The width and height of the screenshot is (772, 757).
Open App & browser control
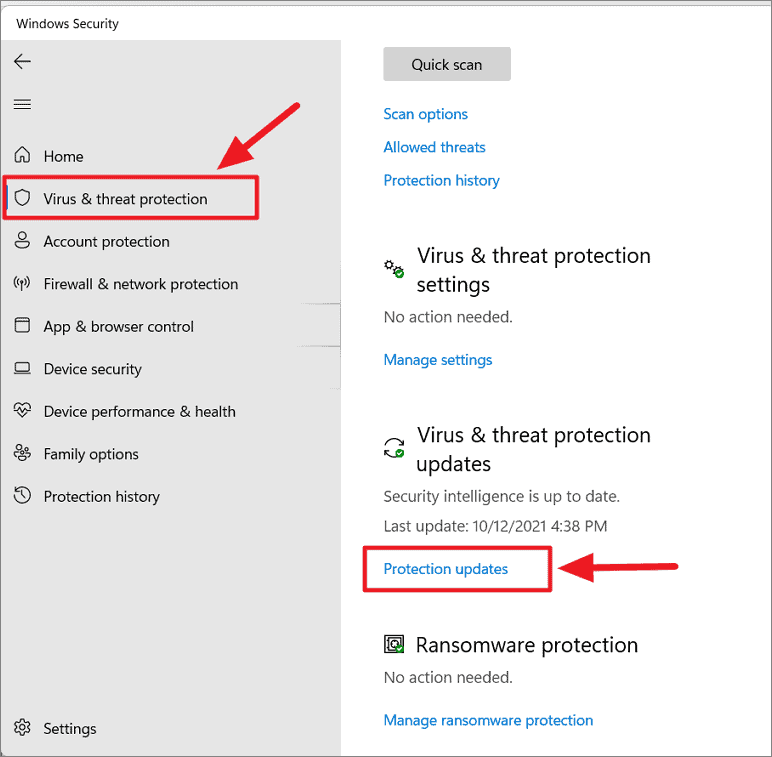119,327
